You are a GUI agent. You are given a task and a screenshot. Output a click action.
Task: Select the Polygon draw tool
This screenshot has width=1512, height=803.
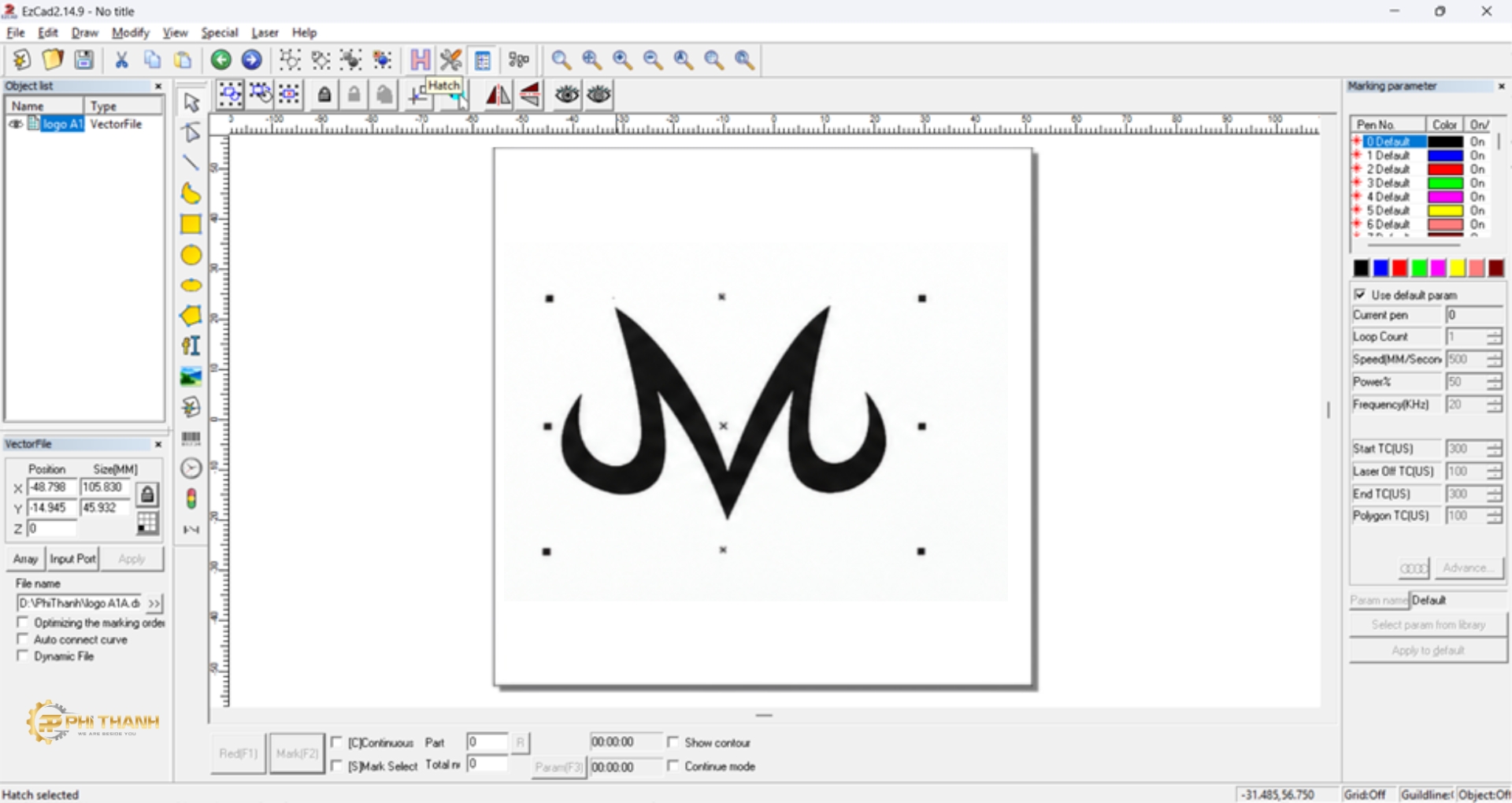[x=191, y=316]
